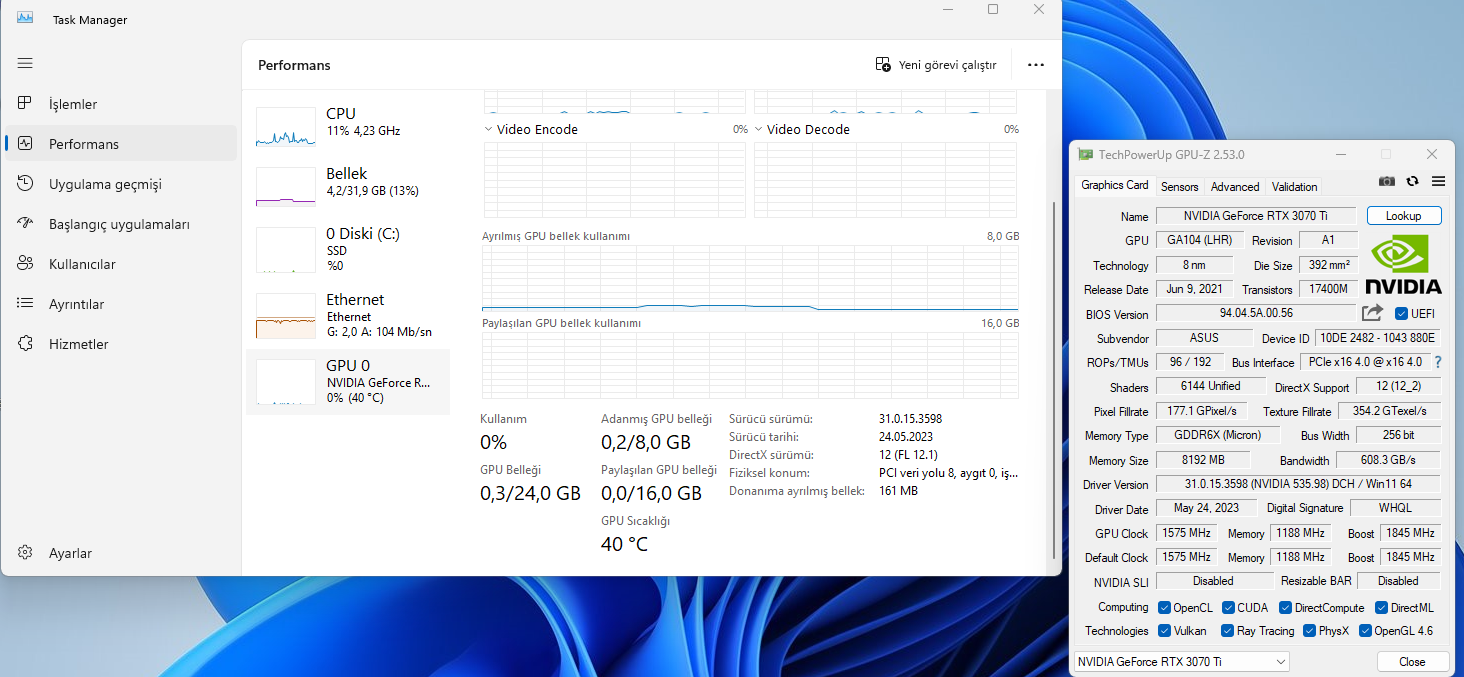Click the İşlemler sidebar icon
Screen dimensions: 1464x677
click(26, 104)
